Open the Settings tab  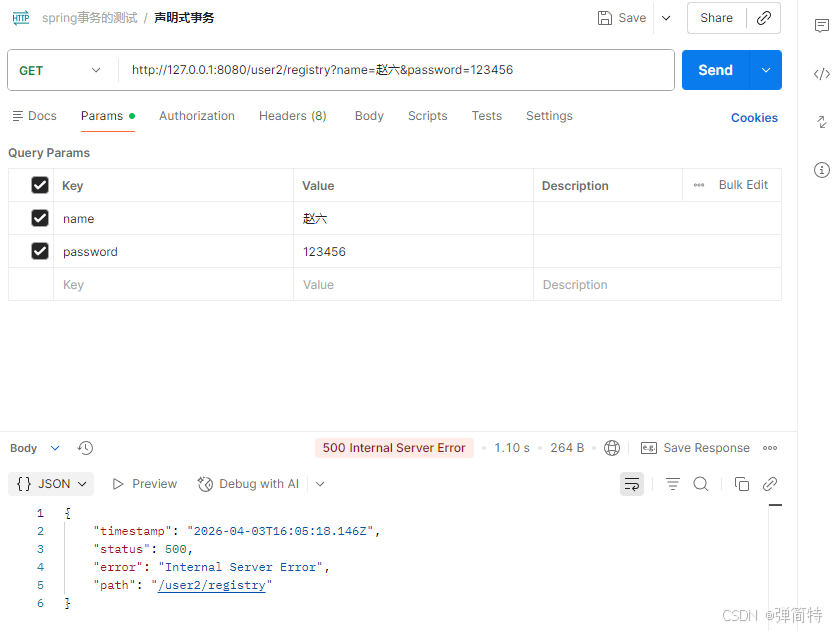(549, 116)
